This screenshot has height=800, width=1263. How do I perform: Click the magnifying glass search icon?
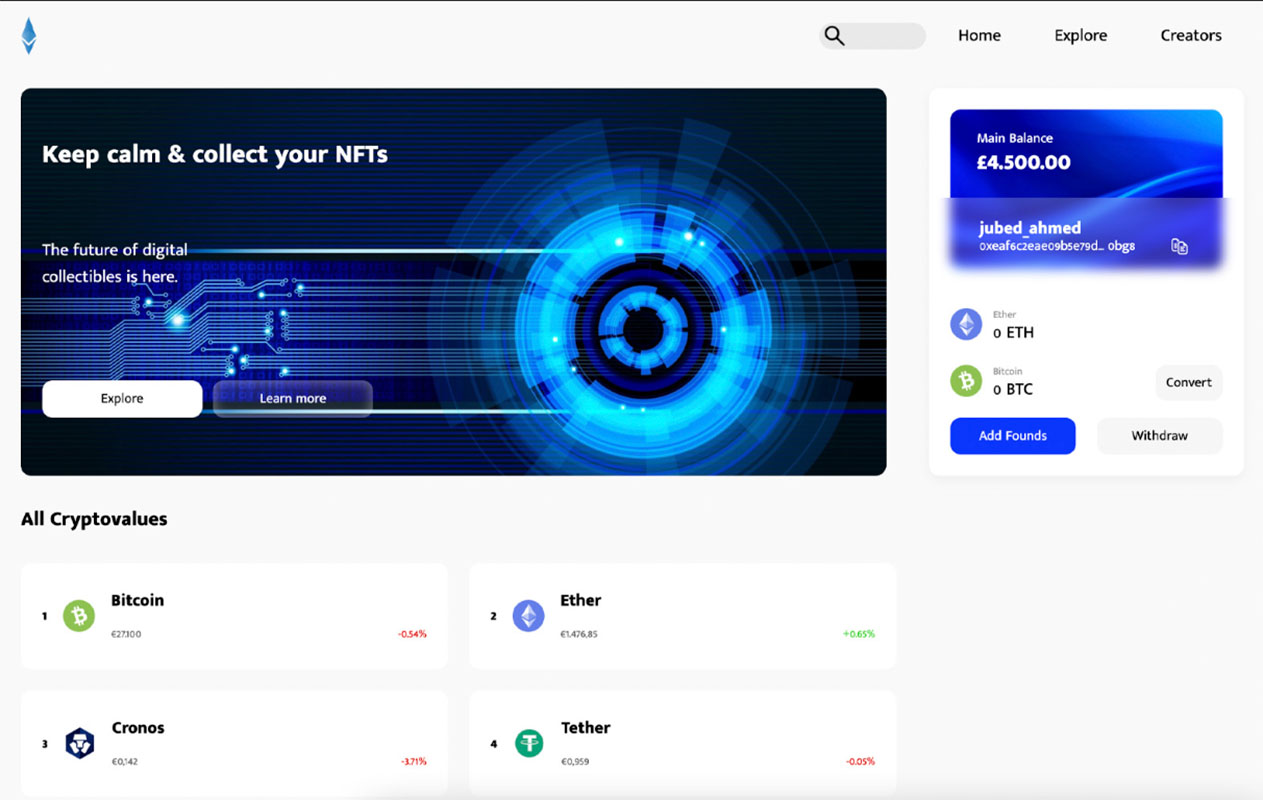[834, 36]
